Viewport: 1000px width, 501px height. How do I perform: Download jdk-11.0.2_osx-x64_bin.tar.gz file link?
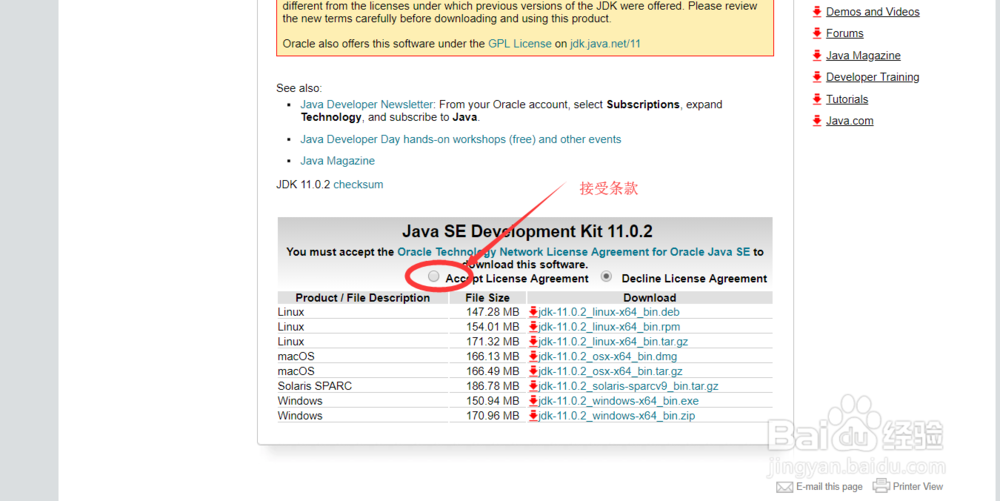611,371
